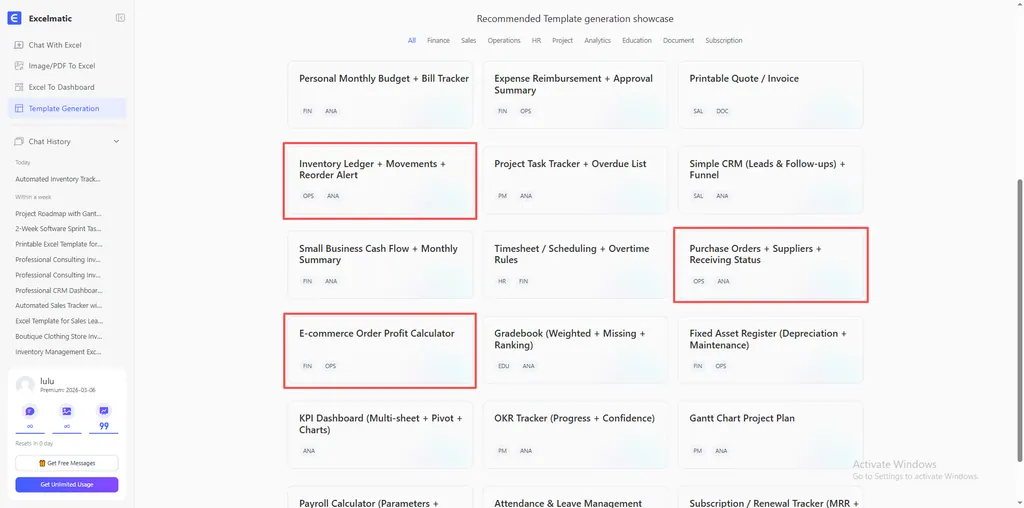Select the E-commerce Order Profit Calculator card
This screenshot has height=508, width=1024.
[379, 349]
